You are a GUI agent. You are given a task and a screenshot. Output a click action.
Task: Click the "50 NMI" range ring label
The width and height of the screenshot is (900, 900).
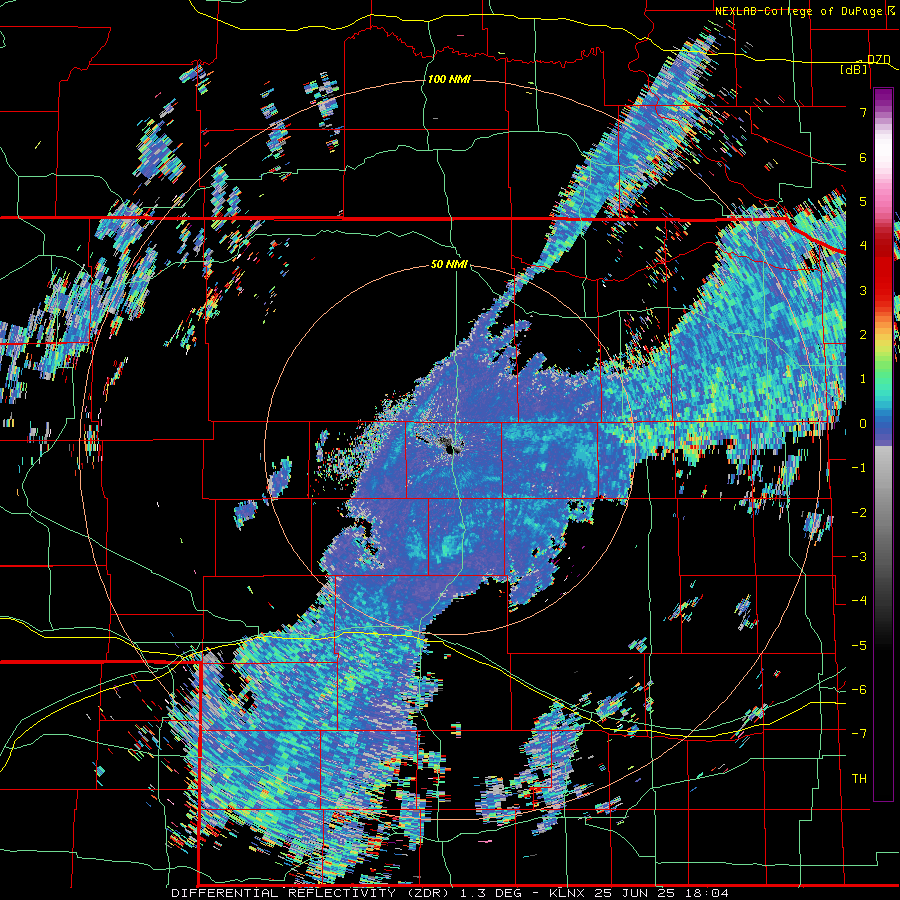[449, 264]
